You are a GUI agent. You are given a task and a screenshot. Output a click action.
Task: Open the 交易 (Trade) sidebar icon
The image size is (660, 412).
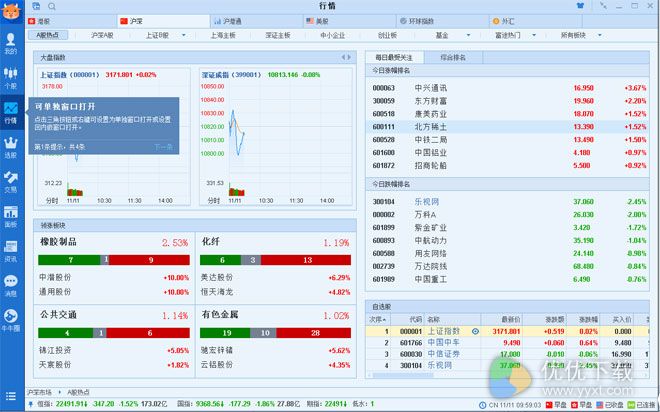11,182
